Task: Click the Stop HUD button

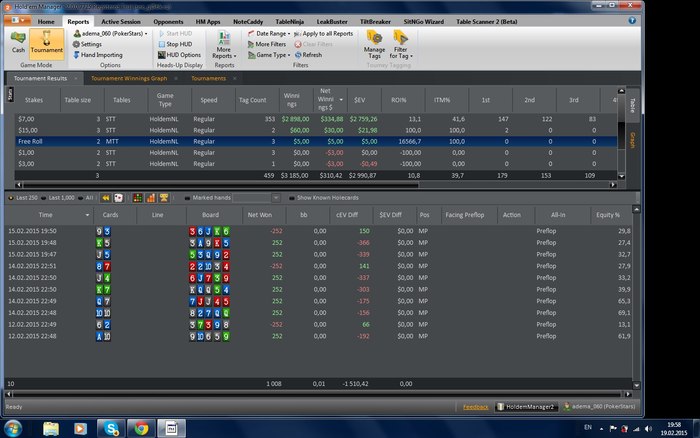Action: pos(175,44)
